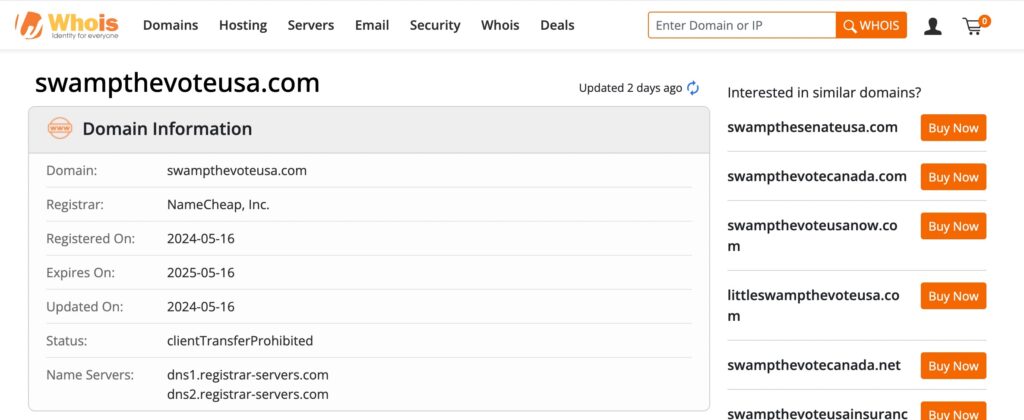1024x420 pixels.
Task: Buy Now for littleswampthevoteusa.com
Action: pyautogui.click(x=953, y=296)
